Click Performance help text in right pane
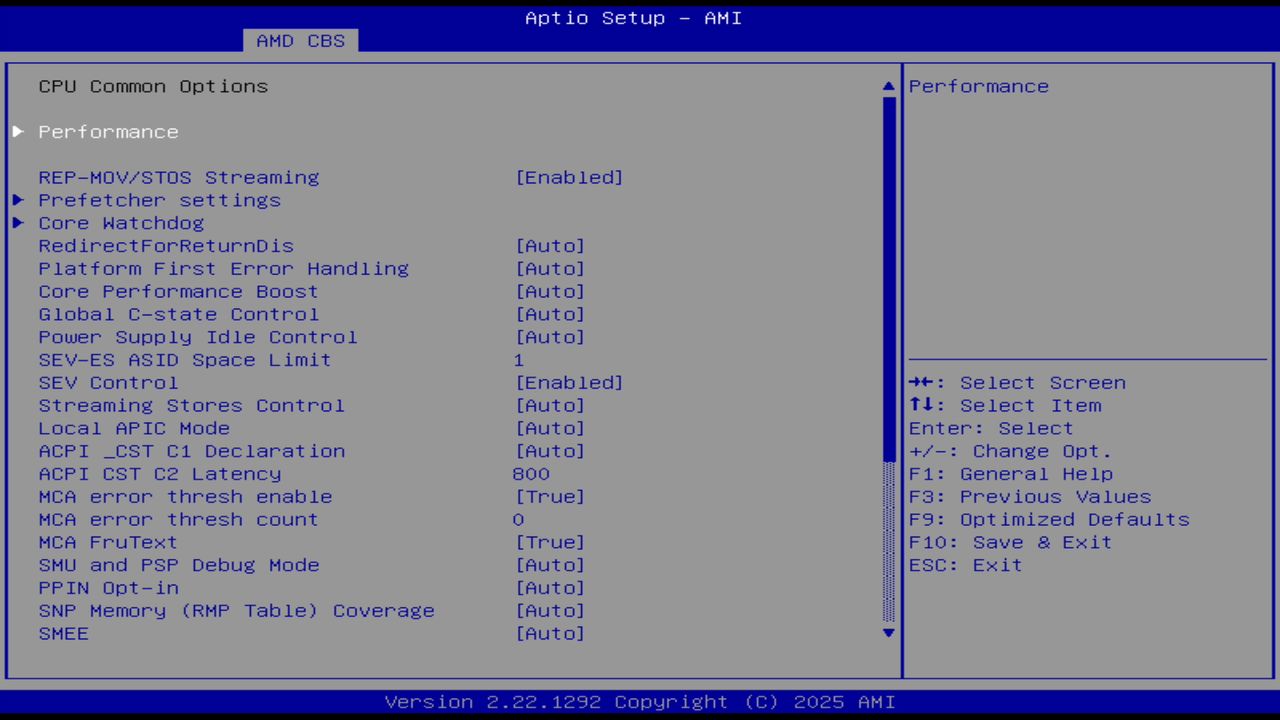This screenshot has width=1280, height=720. pos(979,87)
